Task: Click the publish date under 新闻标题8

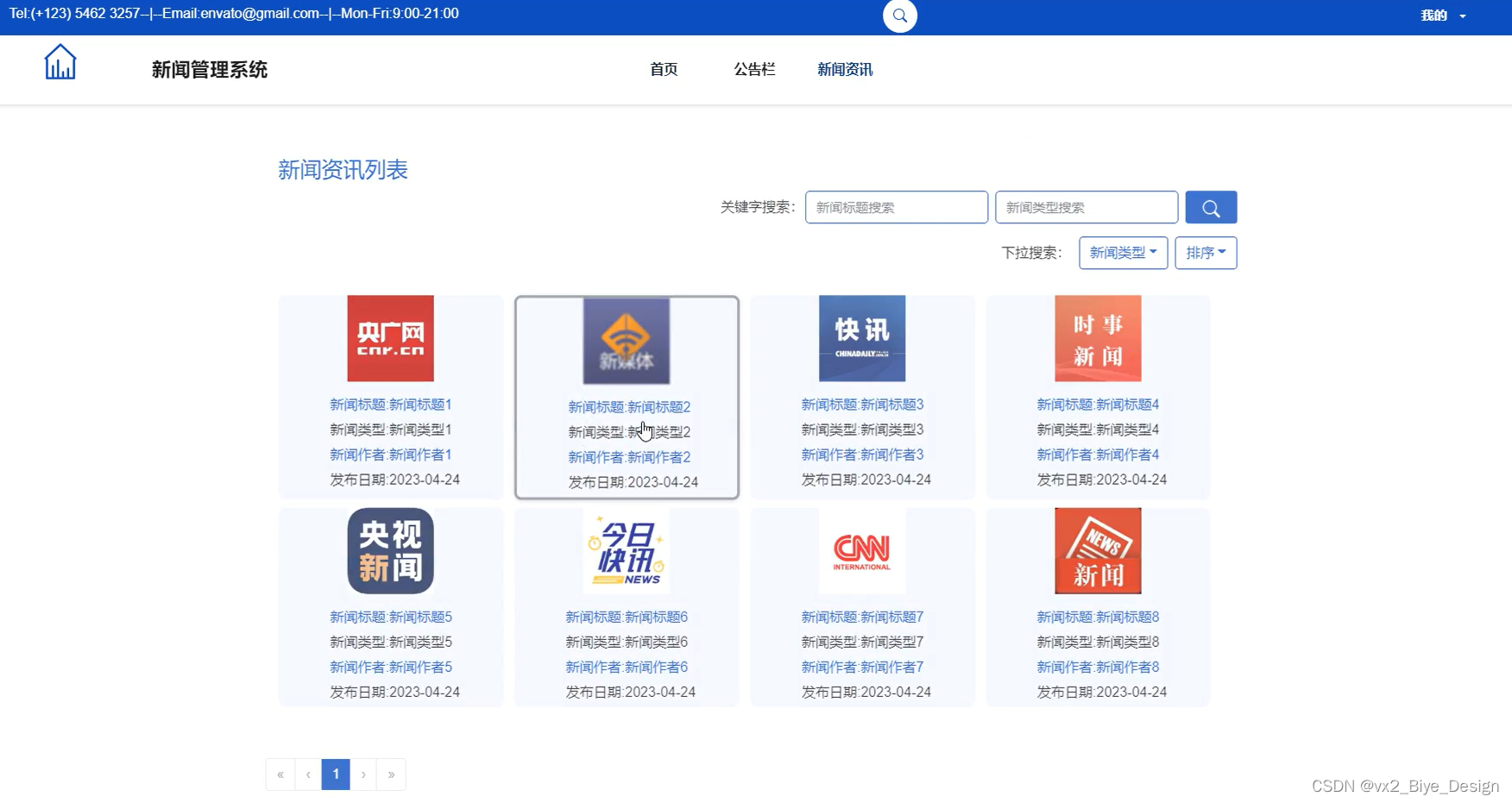Action: coord(1101,692)
